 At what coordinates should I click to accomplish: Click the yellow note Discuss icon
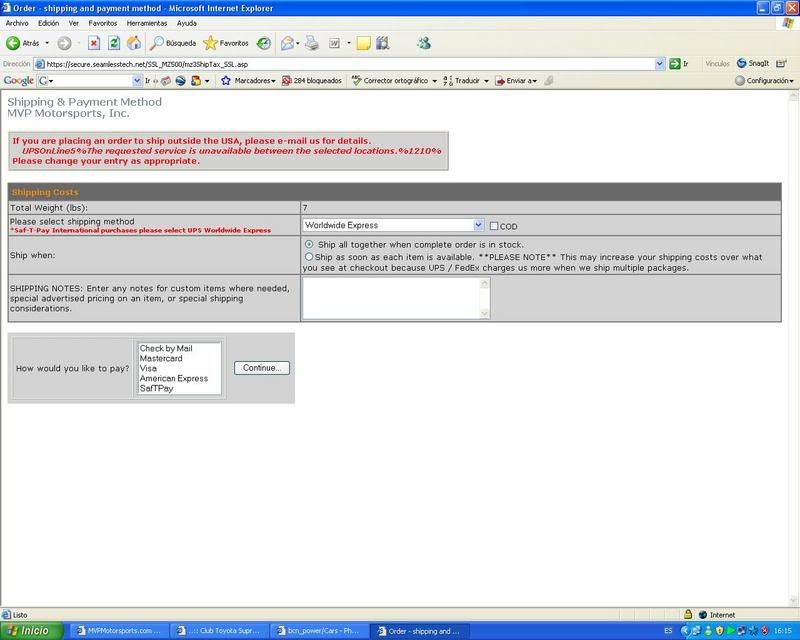363,43
